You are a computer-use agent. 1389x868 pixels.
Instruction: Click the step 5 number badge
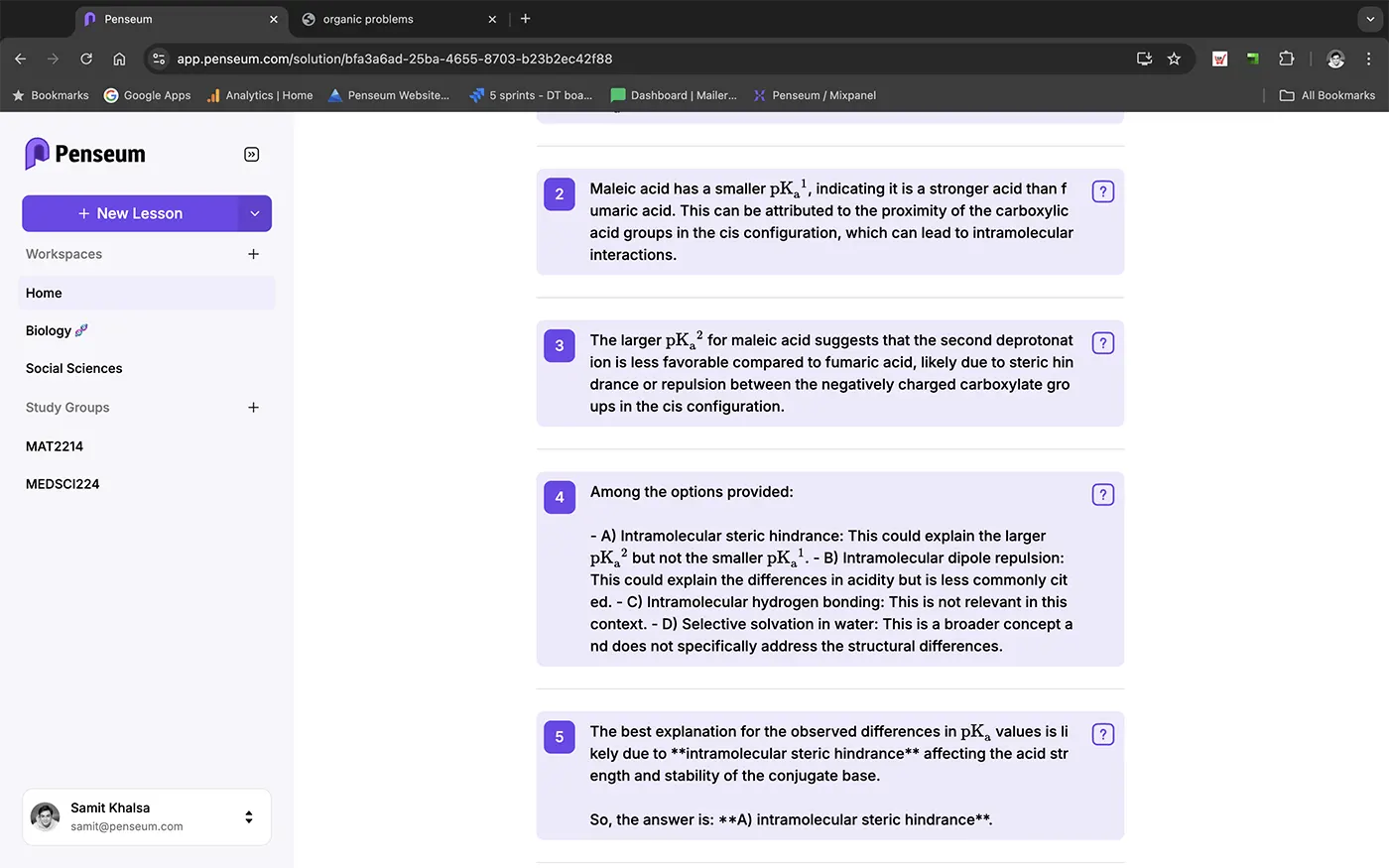pos(560,737)
